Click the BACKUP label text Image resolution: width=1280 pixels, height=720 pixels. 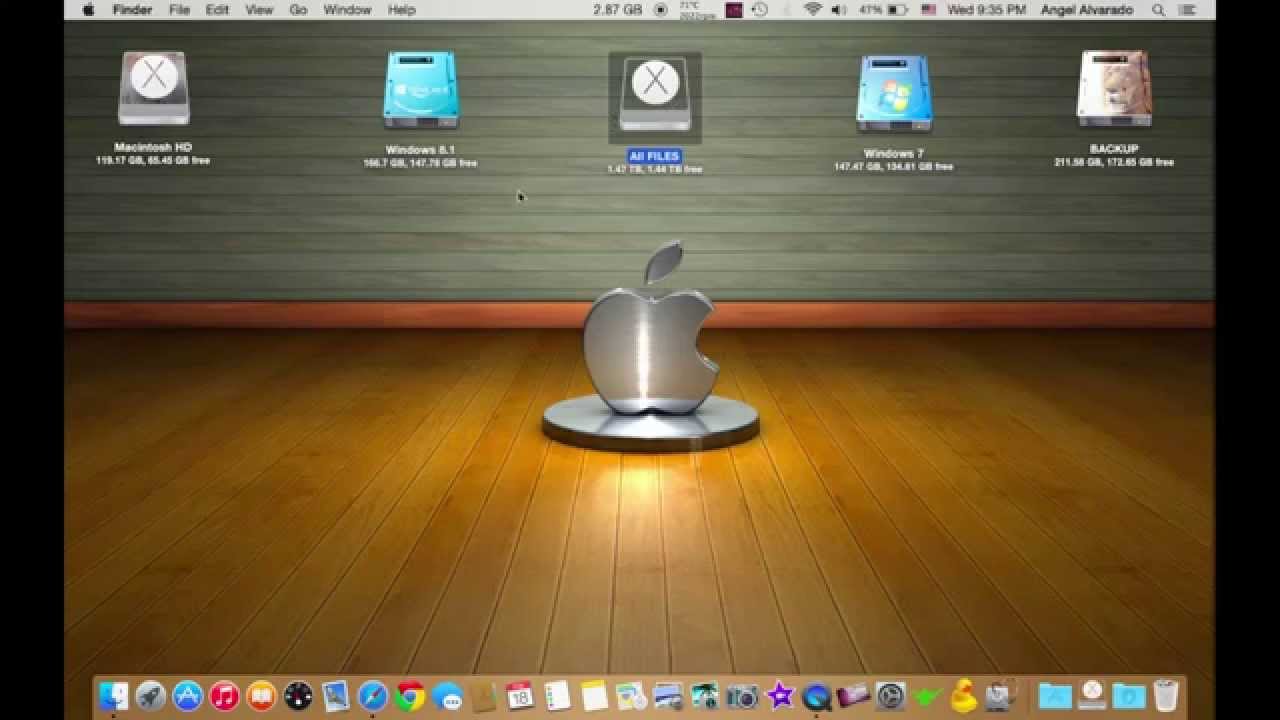point(1114,149)
